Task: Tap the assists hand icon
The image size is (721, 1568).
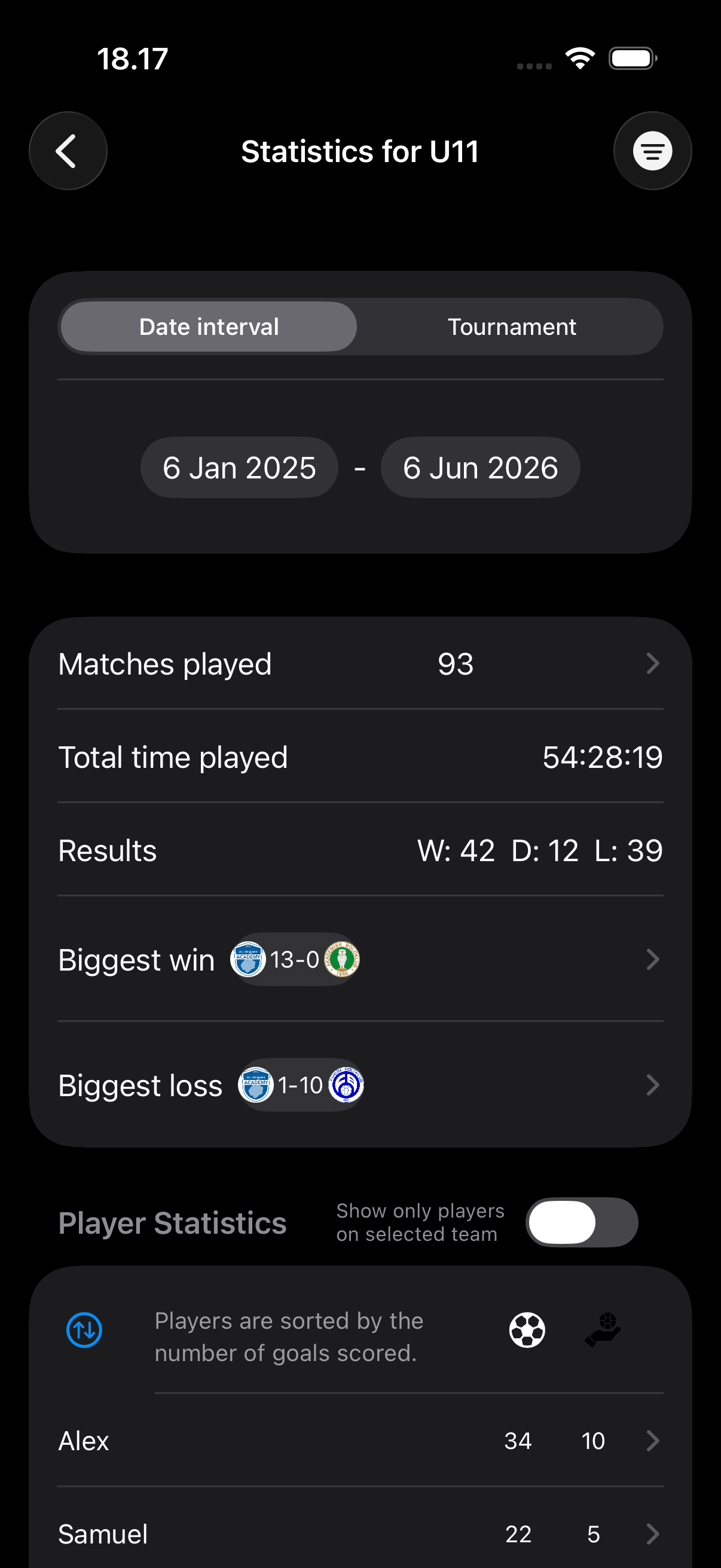Action: click(x=603, y=1329)
